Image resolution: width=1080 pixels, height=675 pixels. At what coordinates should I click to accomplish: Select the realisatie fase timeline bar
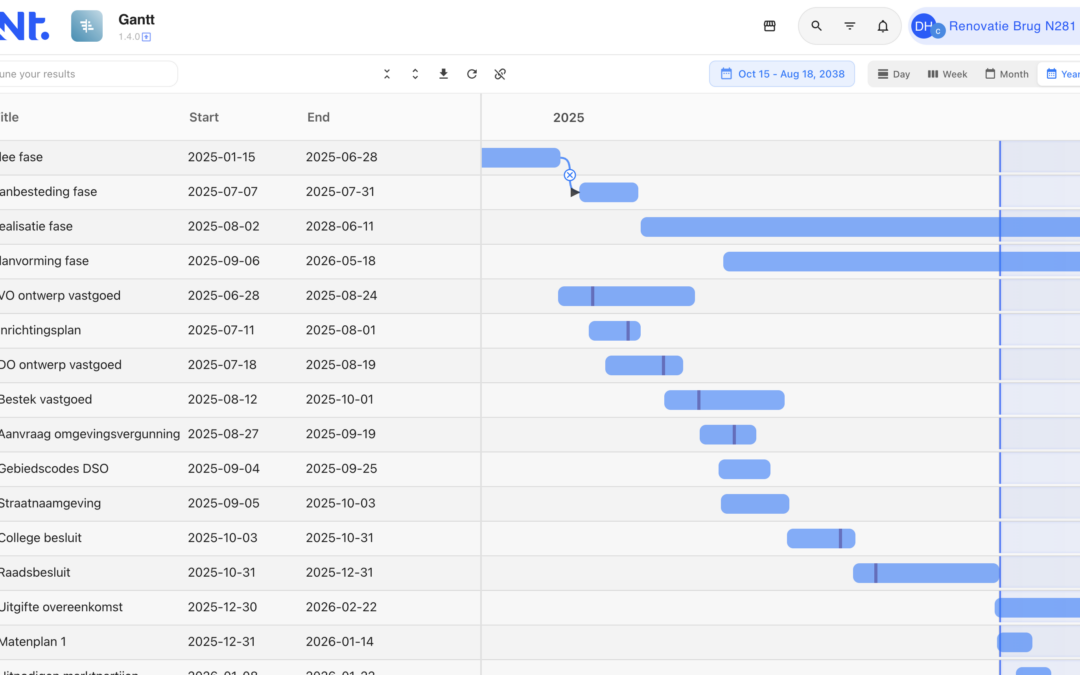[x=860, y=227]
